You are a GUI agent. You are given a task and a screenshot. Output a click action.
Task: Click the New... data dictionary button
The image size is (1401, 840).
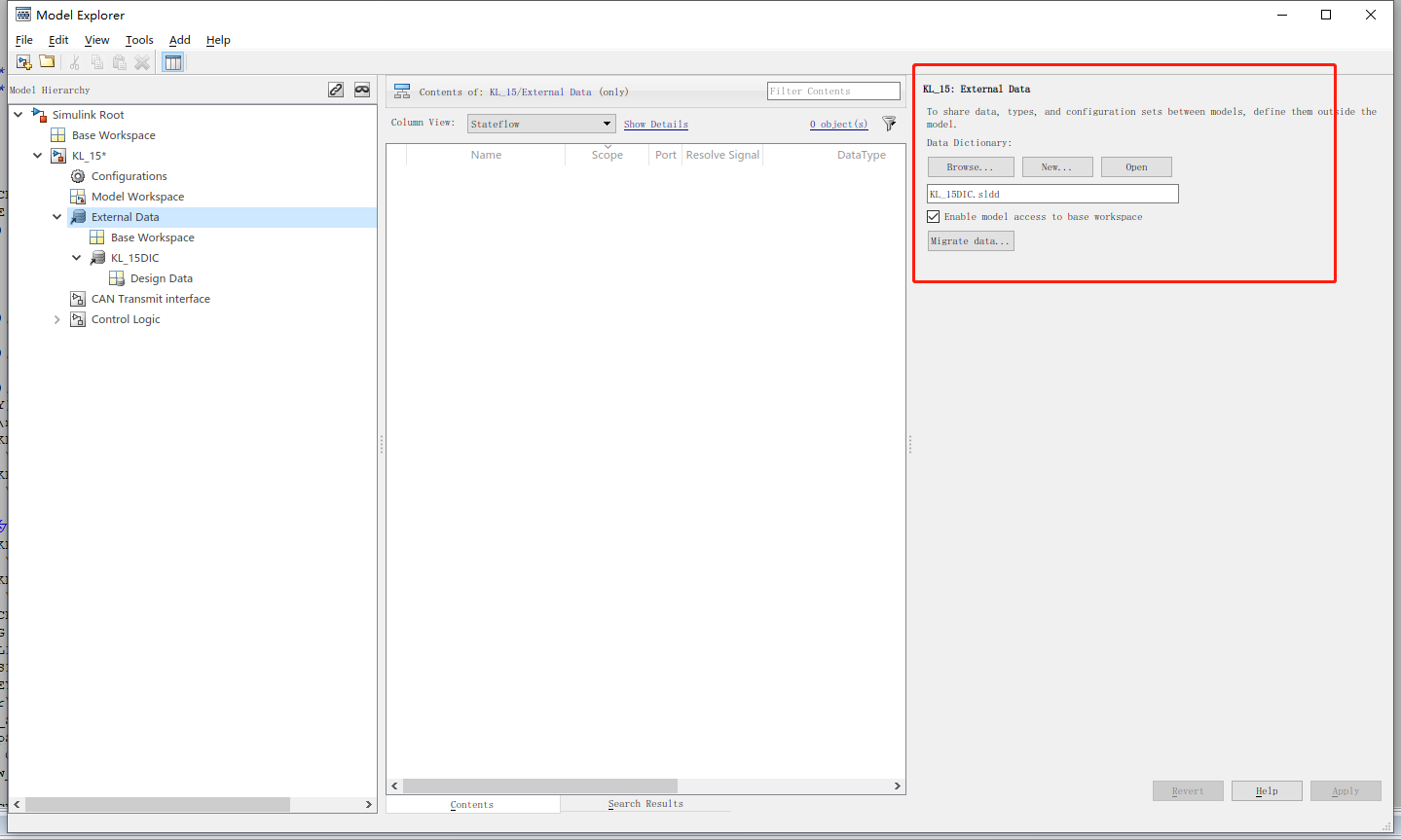click(1057, 167)
